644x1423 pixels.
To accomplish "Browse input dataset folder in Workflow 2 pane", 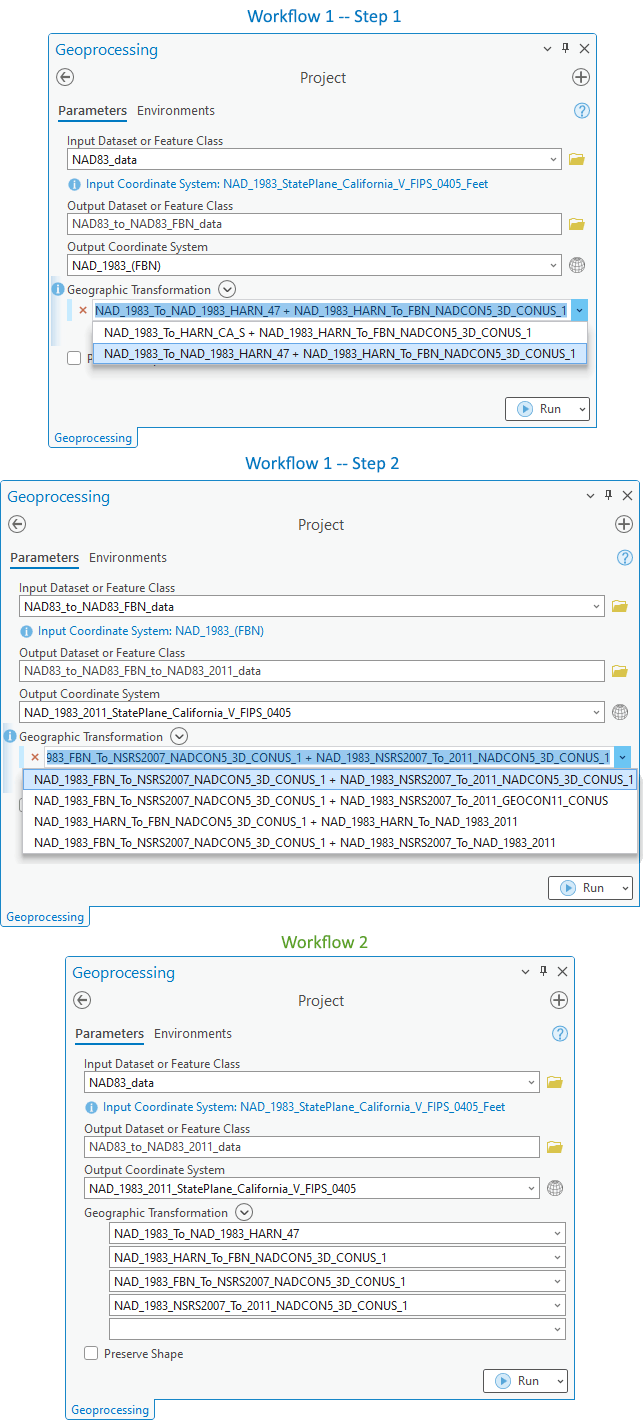I will [554, 1082].
